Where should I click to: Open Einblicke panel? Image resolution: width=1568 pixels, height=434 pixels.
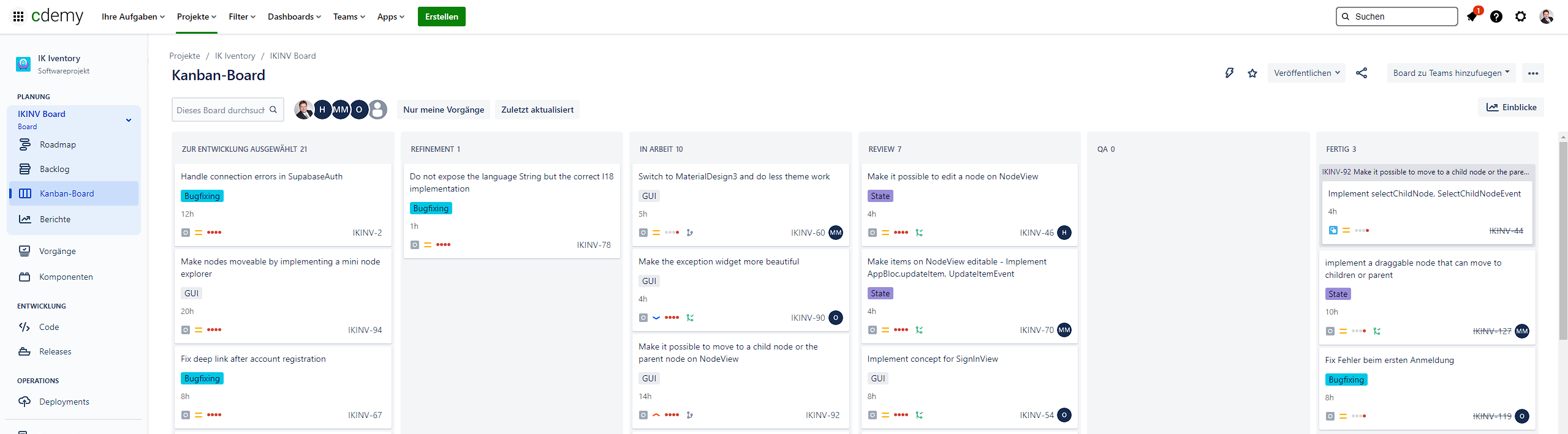1511,107
